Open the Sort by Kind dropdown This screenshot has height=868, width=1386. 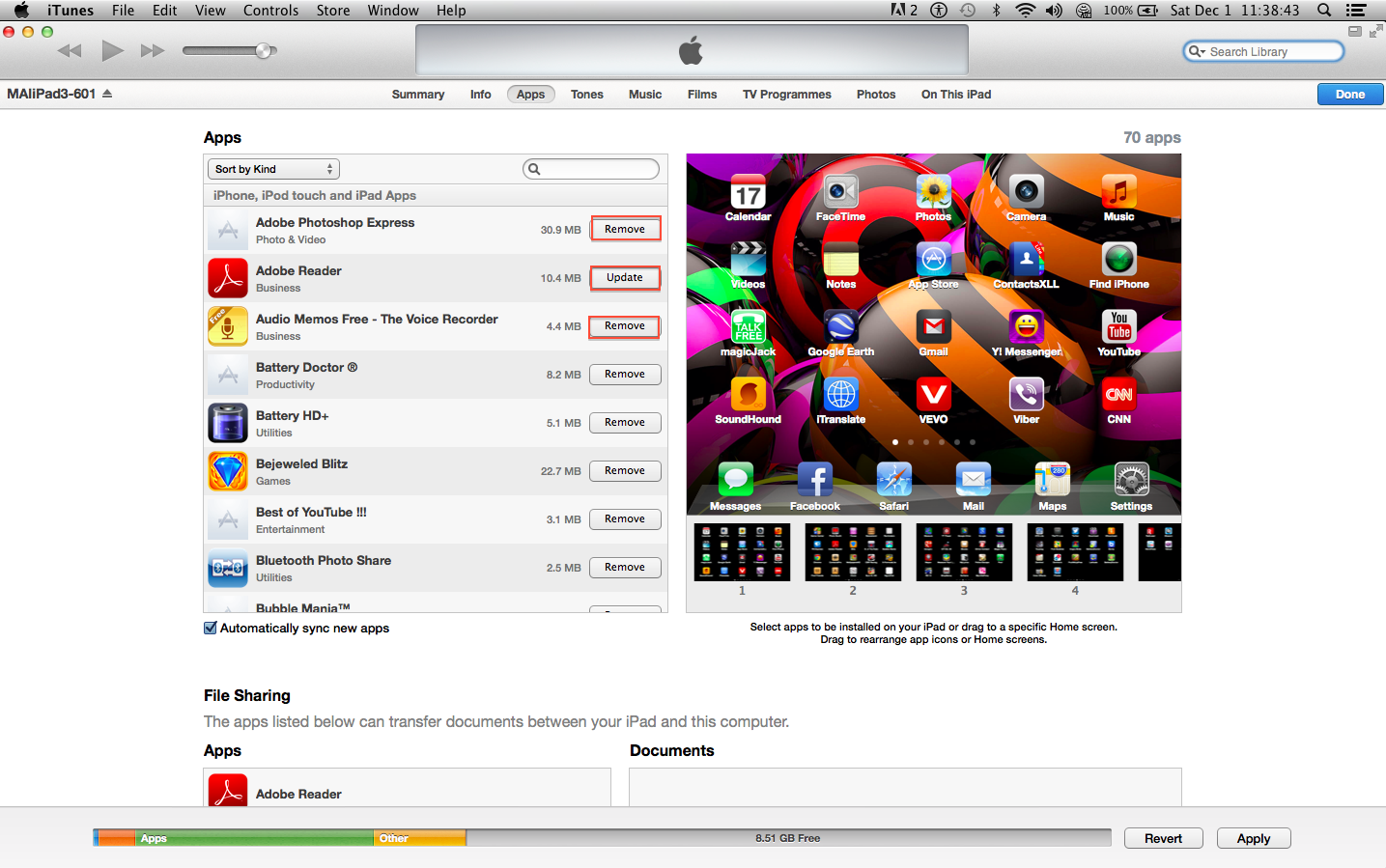274,169
